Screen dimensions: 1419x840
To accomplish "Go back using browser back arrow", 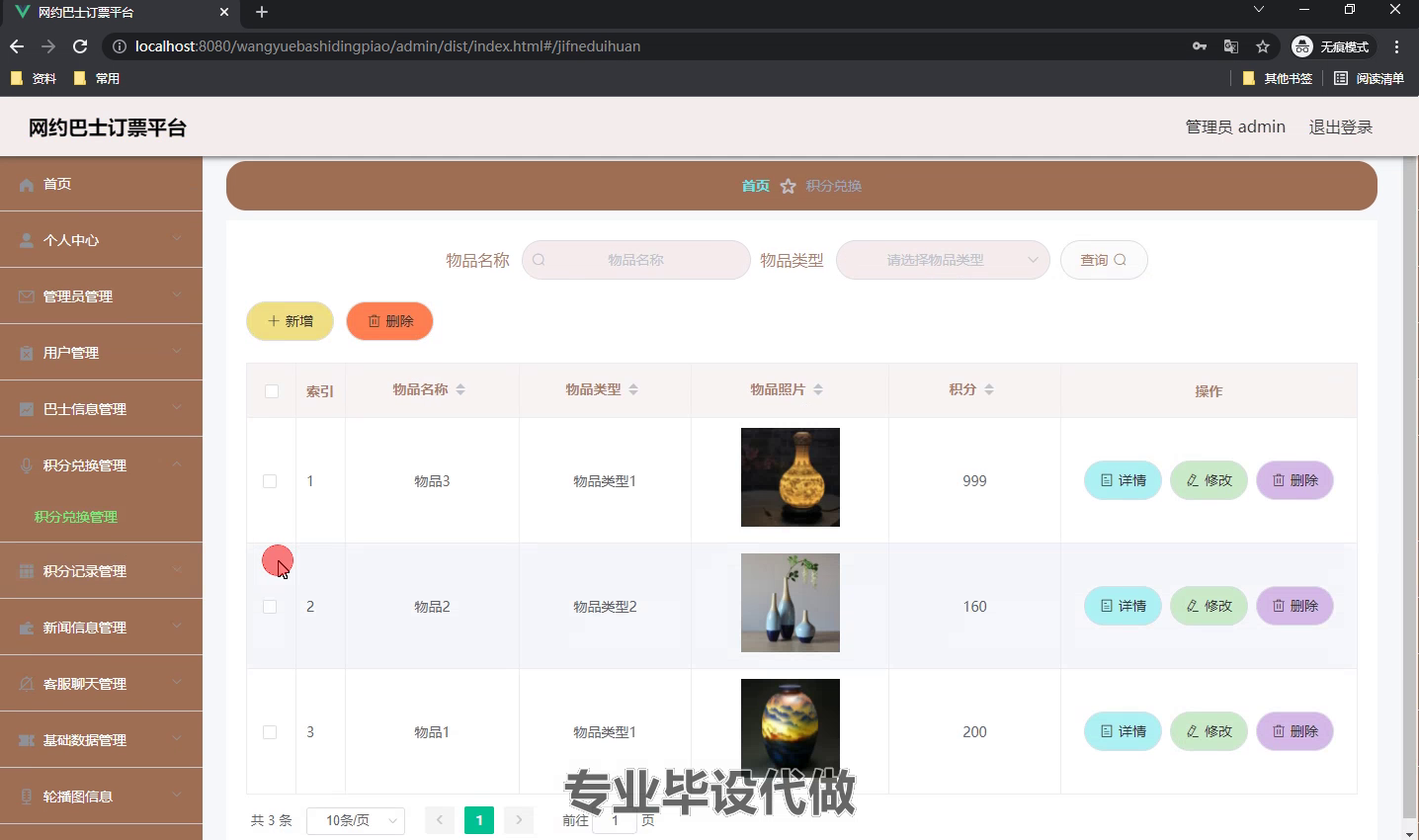I will (x=17, y=46).
